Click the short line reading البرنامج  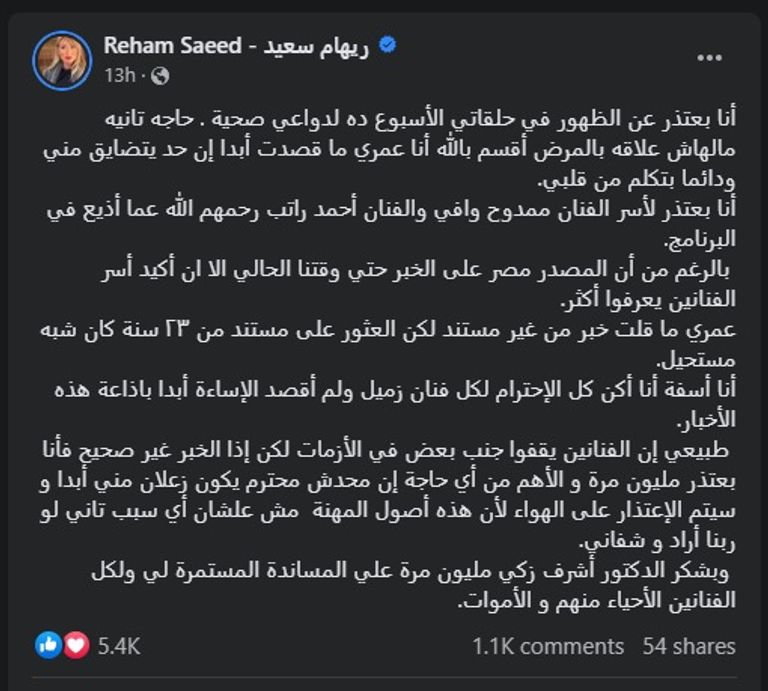pyautogui.click(x=698, y=240)
